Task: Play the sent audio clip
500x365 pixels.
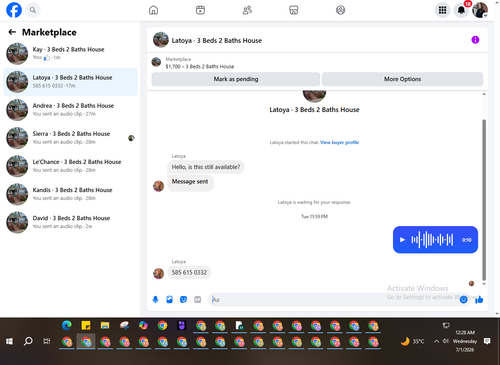Action: pos(402,240)
